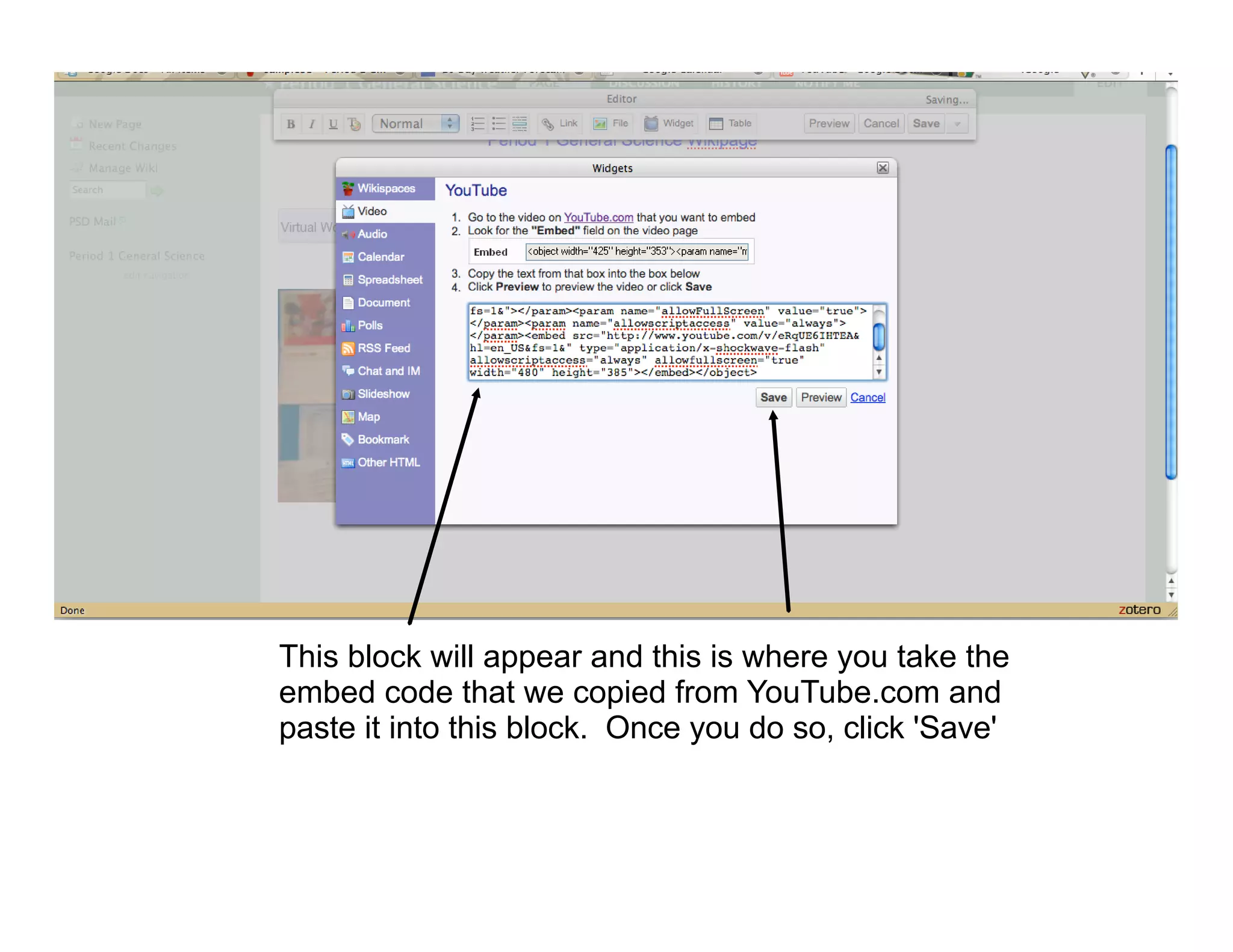Click the embedded image thumbnail behind the dialog
Screen dimensions: 1233x952
[x=306, y=395]
